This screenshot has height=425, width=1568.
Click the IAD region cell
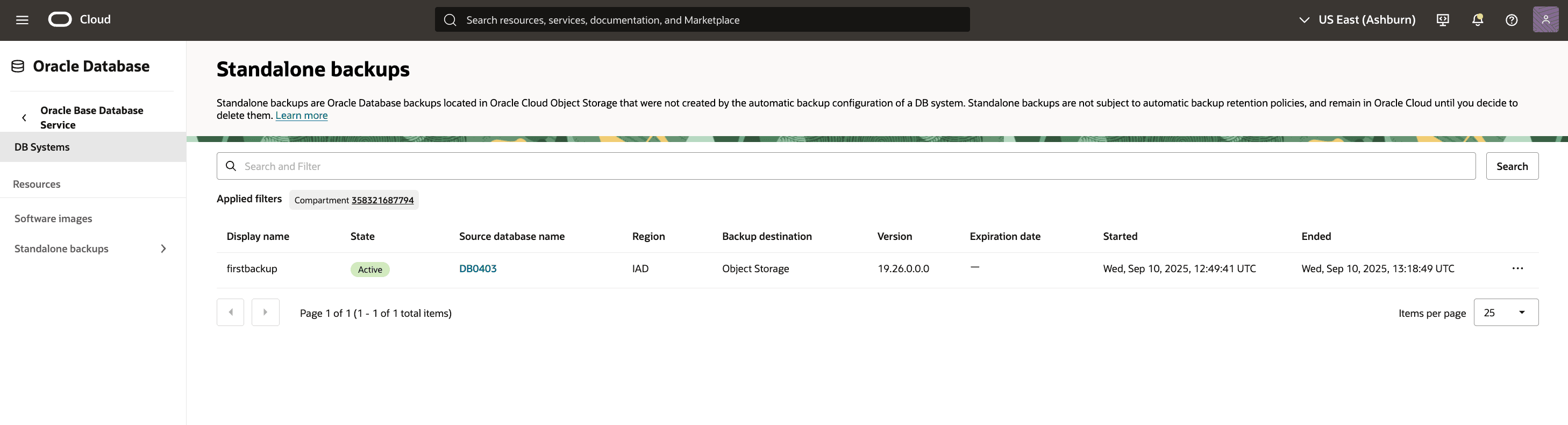click(x=640, y=268)
